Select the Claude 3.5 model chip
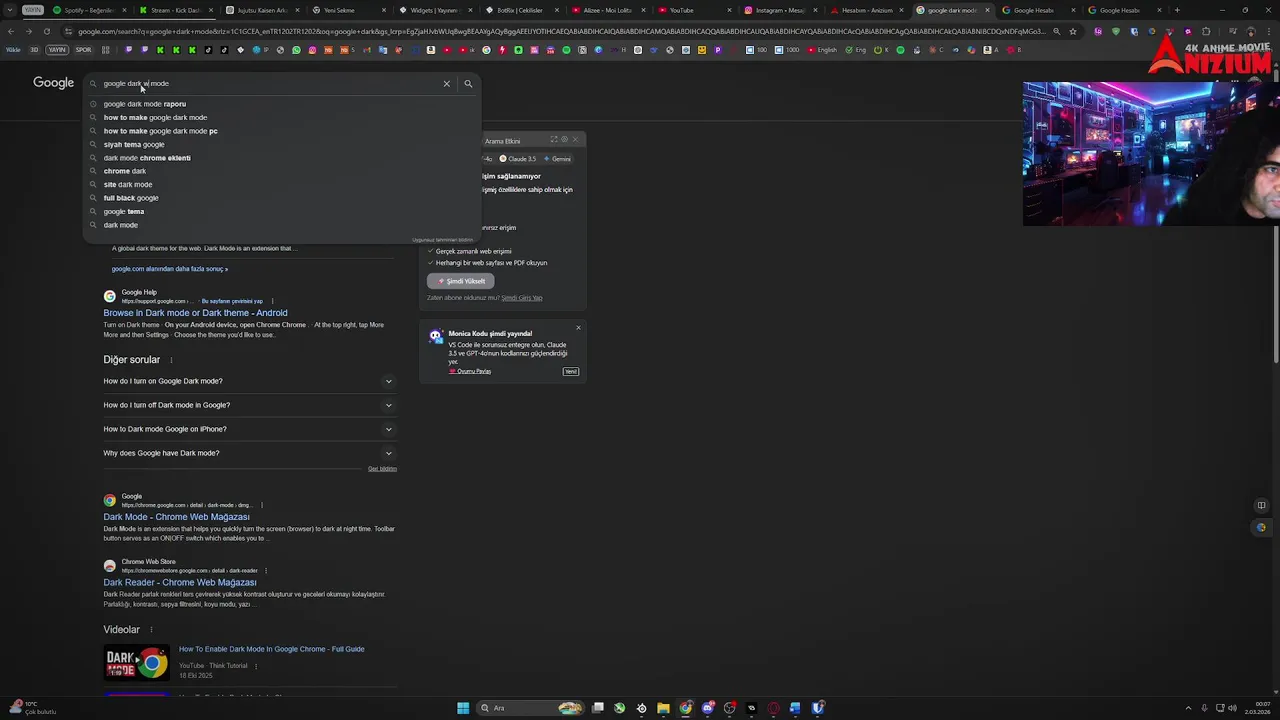Viewport: 1280px width, 720px height. (x=518, y=159)
